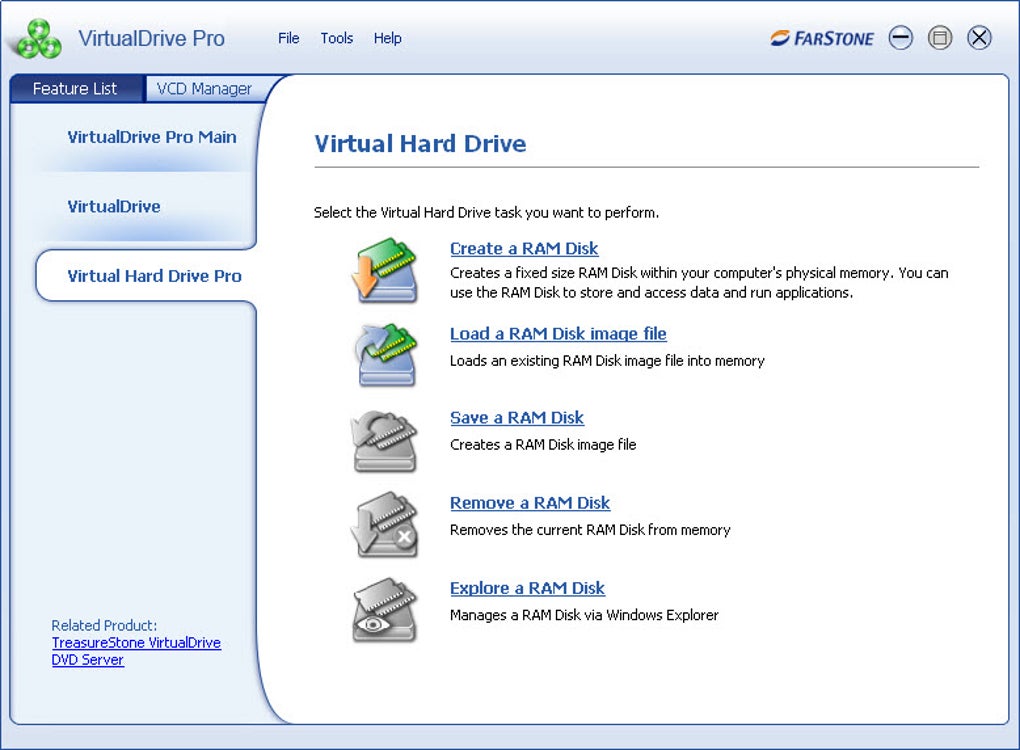Click 'Manages a RAM Disk via Windows Explorer' text

[x=584, y=615]
